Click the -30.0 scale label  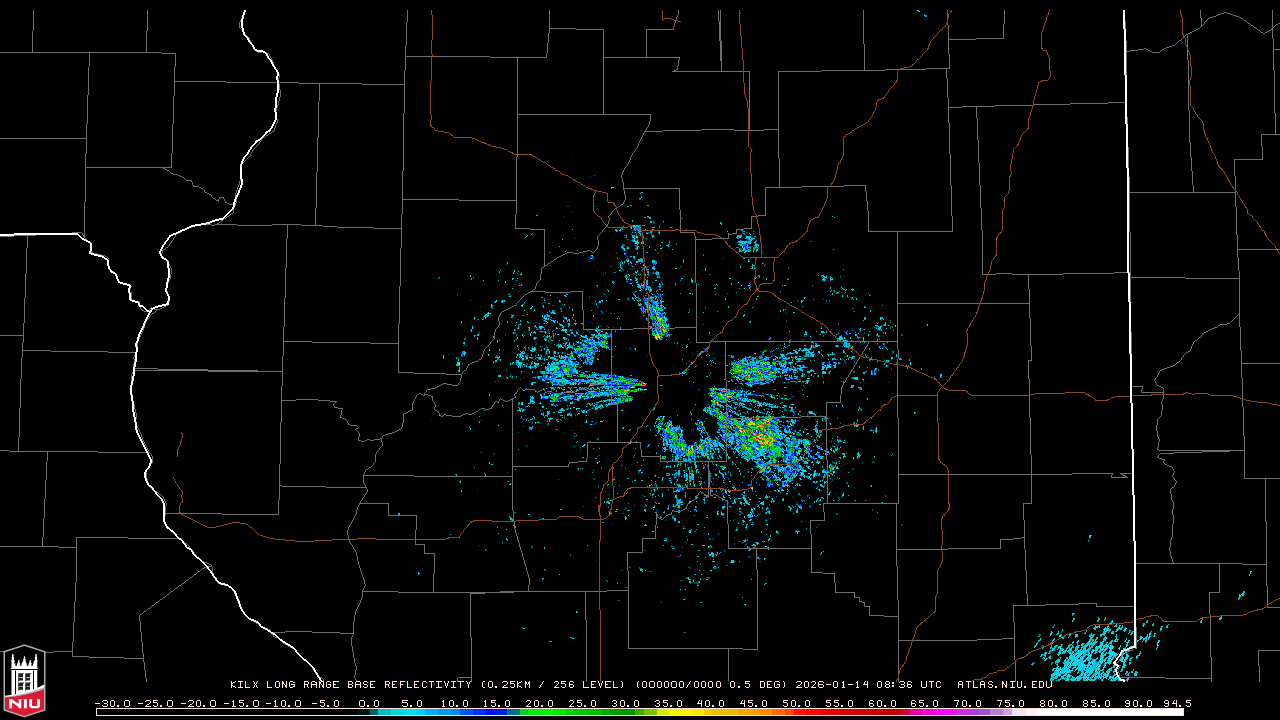click(x=111, y=703)
